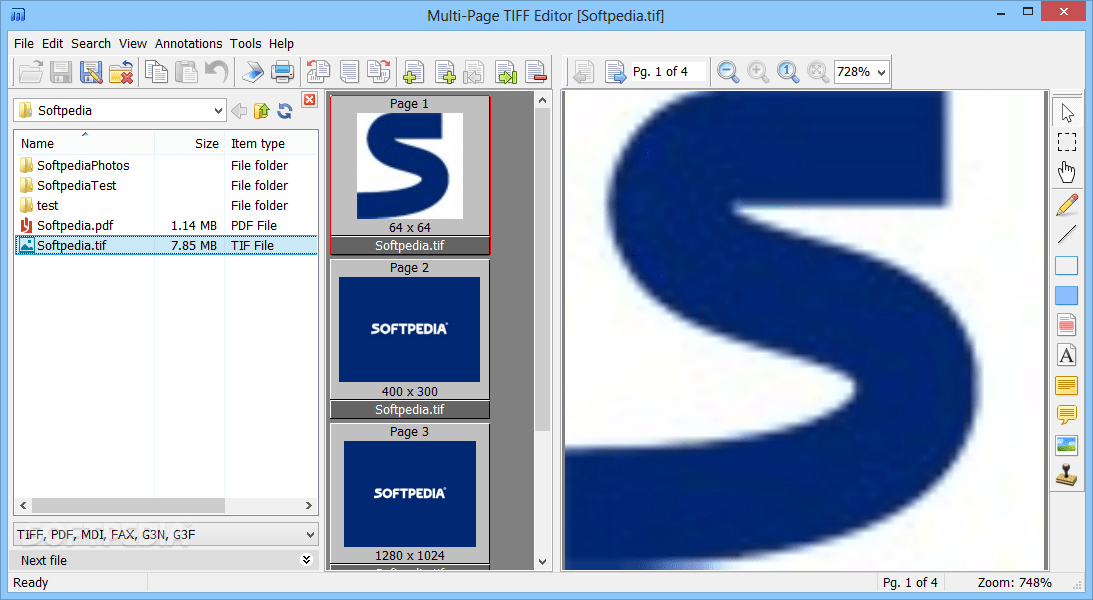Image resolution: width=1093 pixels, height=600 pixels.
Task: Open the Search menu
Action: click(91, 43)
